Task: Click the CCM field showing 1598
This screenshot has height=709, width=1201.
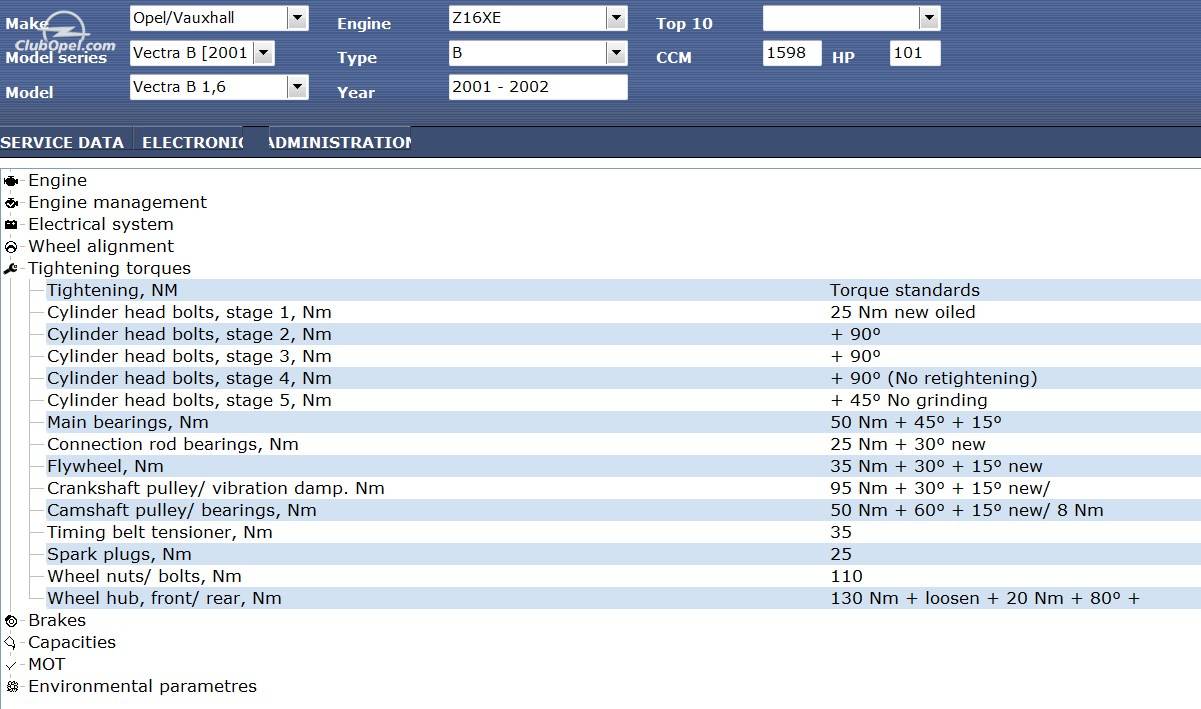Action: tap(792, 53)
